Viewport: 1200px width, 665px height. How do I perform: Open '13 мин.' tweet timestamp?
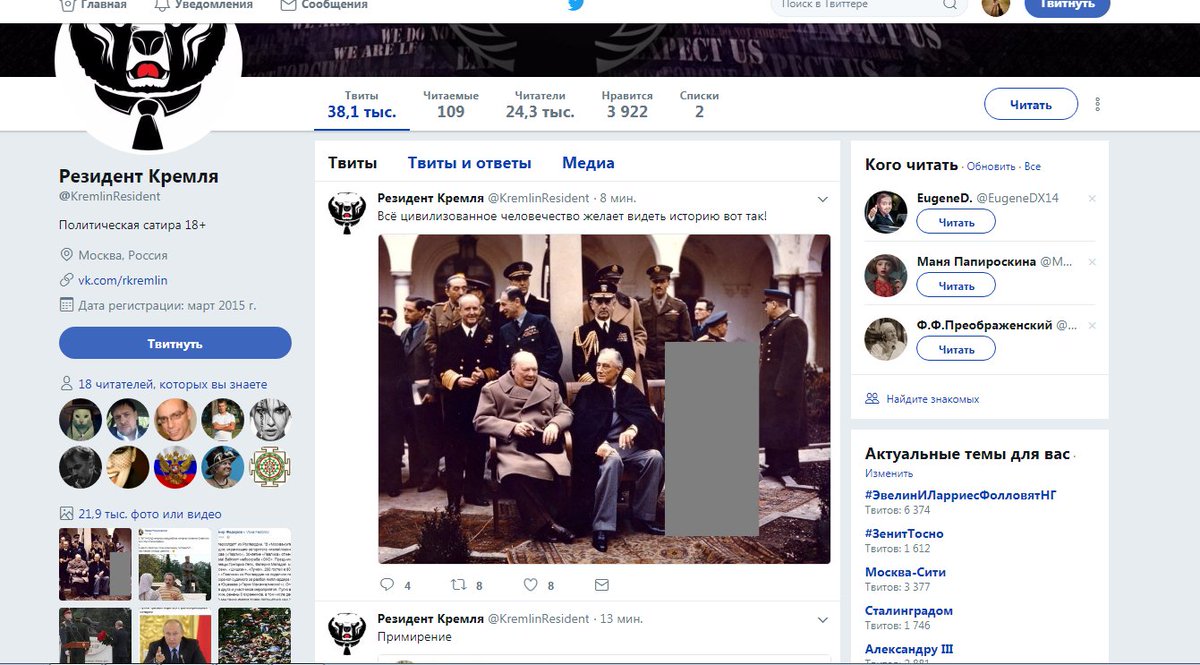(x=620, y=618)
